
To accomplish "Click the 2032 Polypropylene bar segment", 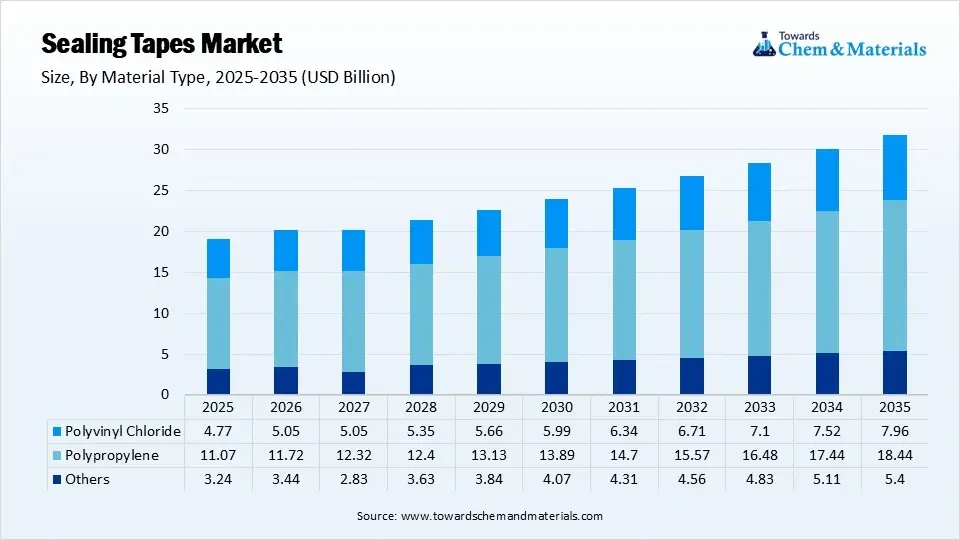I will (x=692, y=294).
